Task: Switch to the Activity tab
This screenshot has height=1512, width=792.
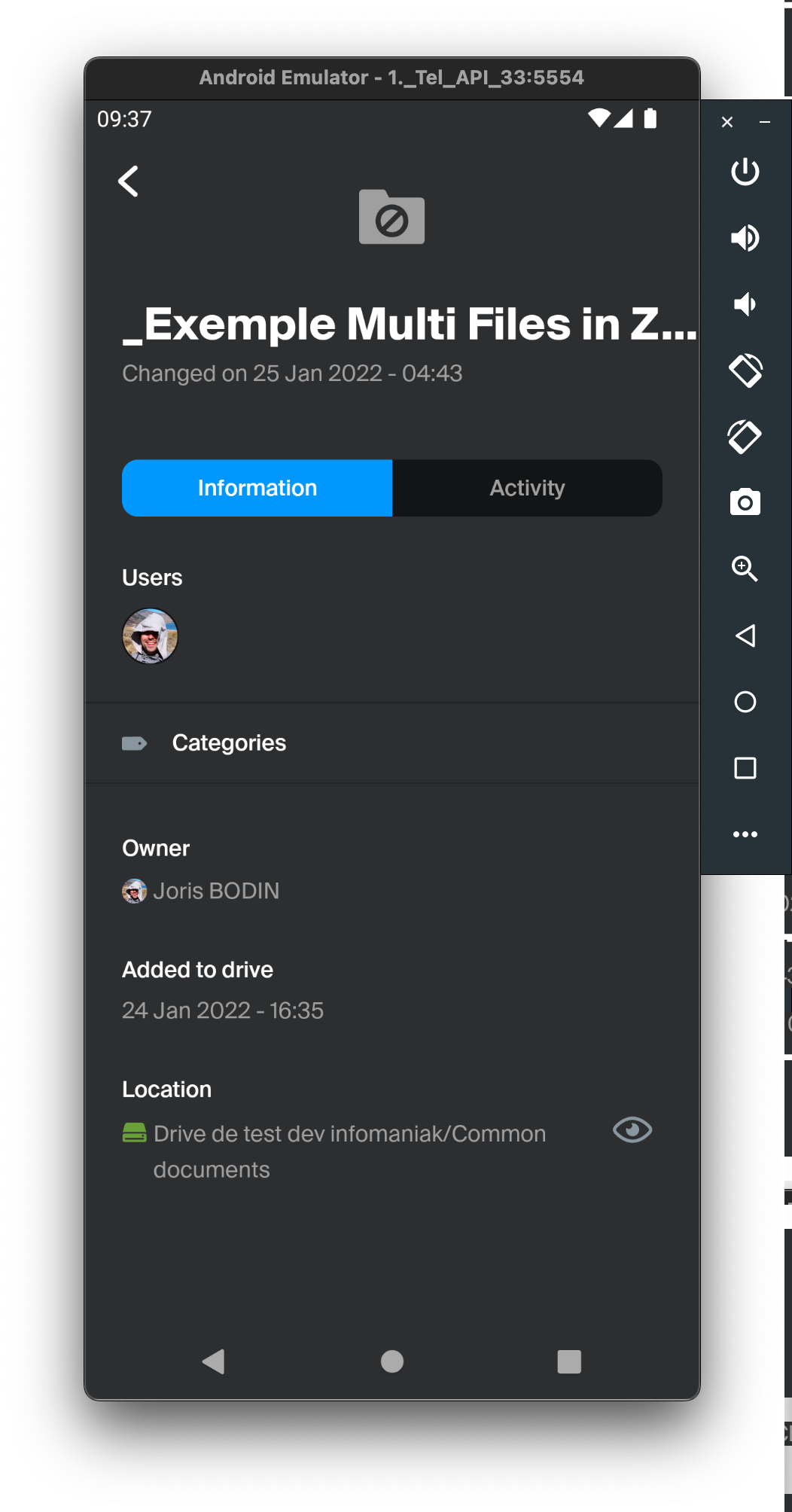Action: point(526,488)
